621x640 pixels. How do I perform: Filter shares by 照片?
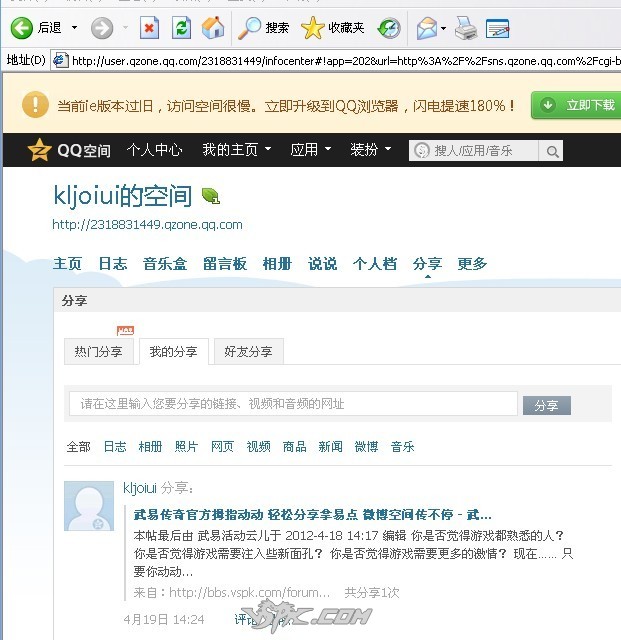point(186,447)
